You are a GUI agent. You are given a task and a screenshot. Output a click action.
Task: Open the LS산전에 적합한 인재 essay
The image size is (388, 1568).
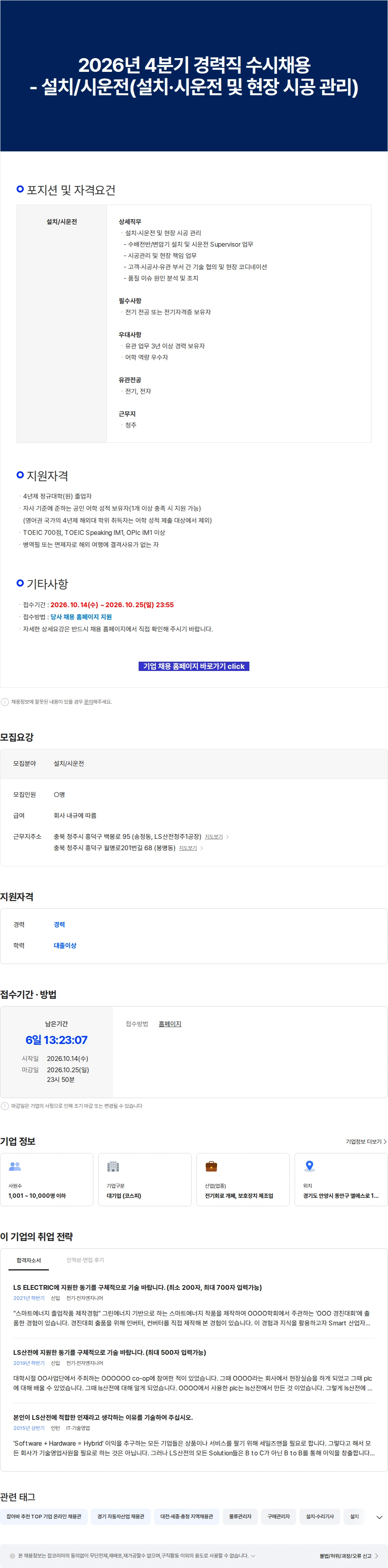103,1417
